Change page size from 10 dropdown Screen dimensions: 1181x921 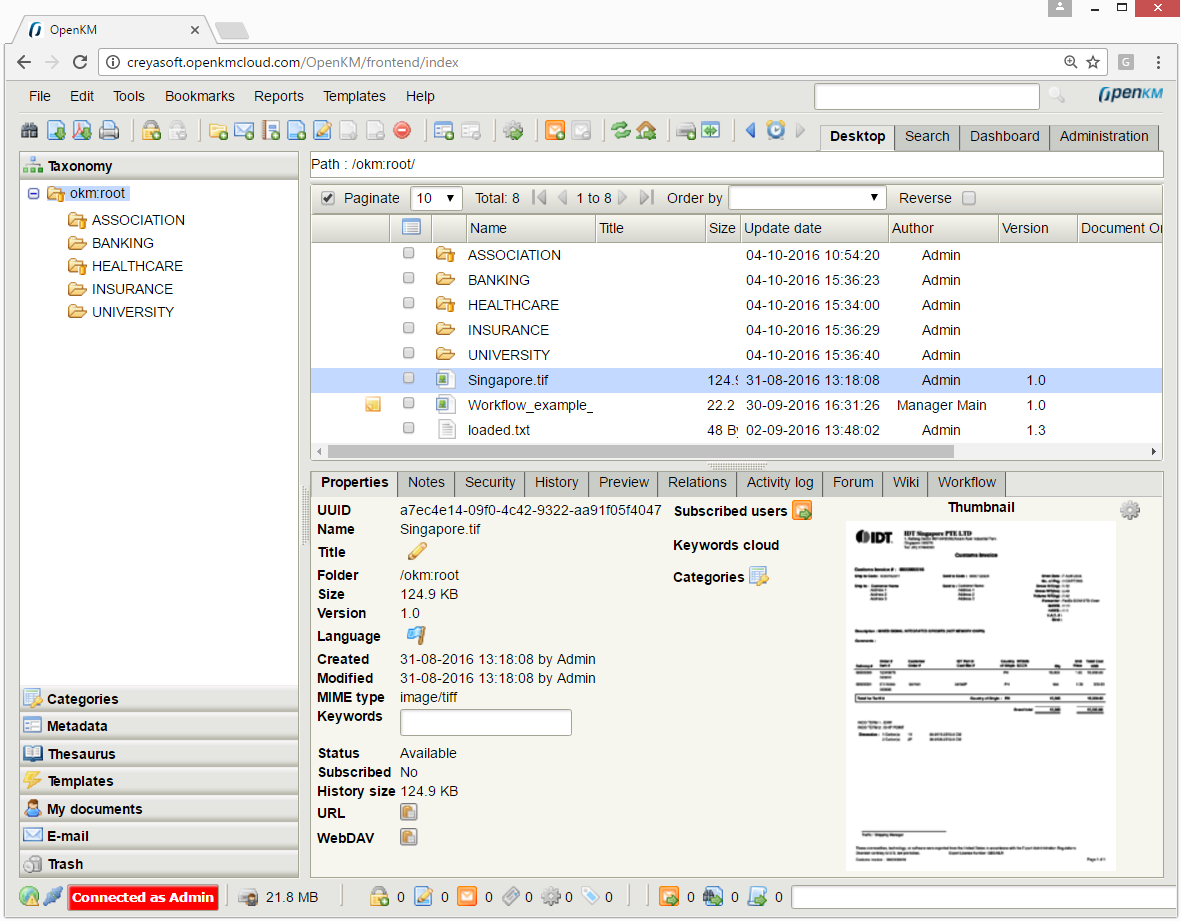point(436,198)
